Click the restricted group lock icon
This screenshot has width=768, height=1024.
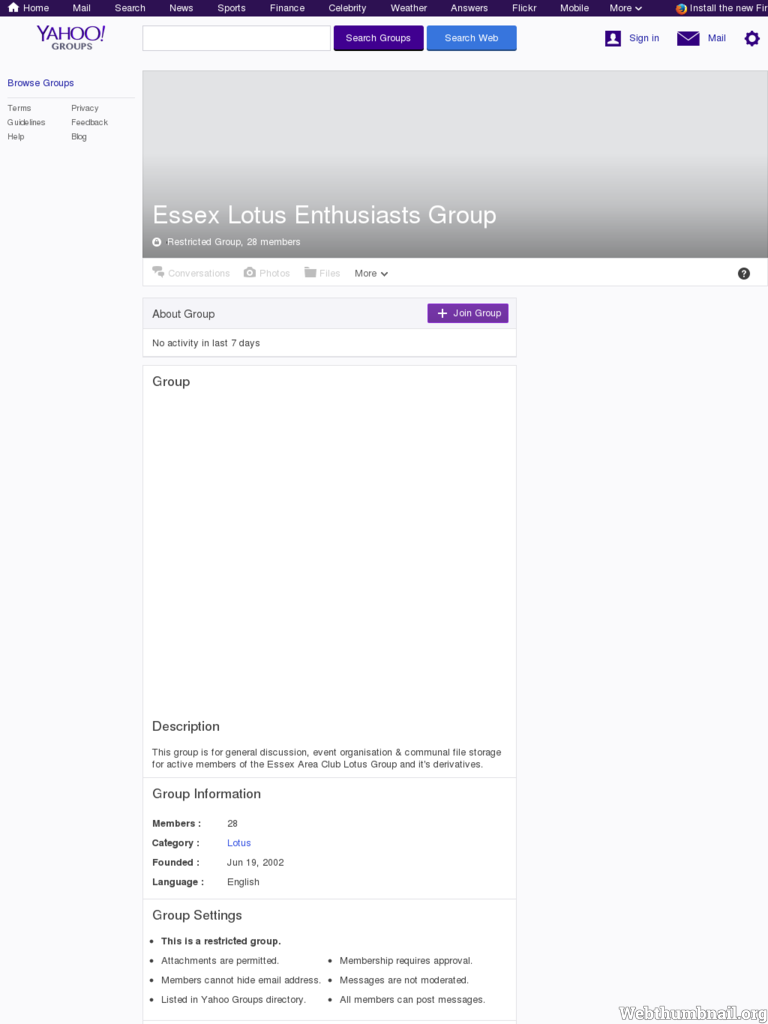157,242
